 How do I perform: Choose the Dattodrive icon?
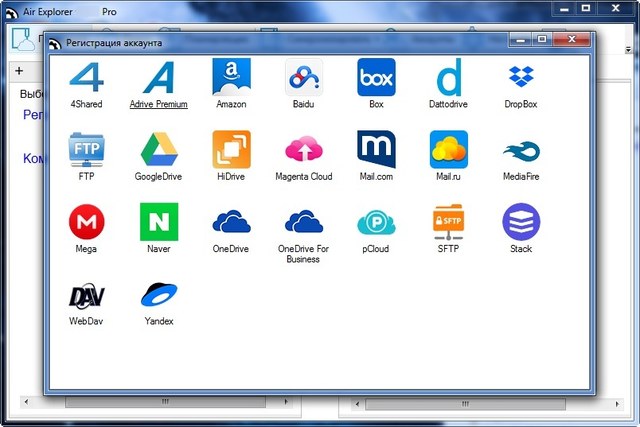(x=449, y=77)
